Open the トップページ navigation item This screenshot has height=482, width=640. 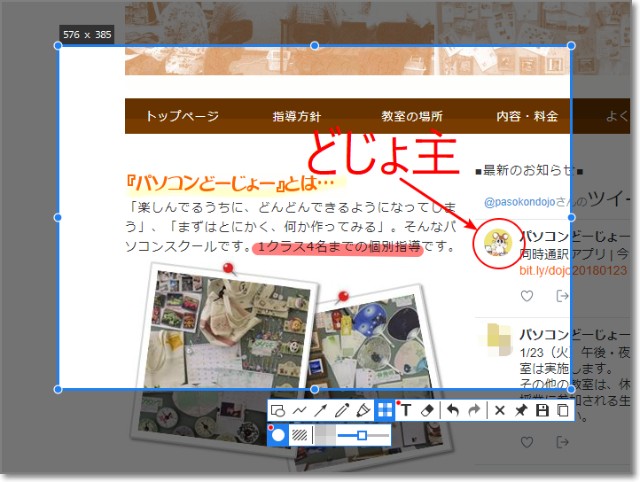click(182, 116)
